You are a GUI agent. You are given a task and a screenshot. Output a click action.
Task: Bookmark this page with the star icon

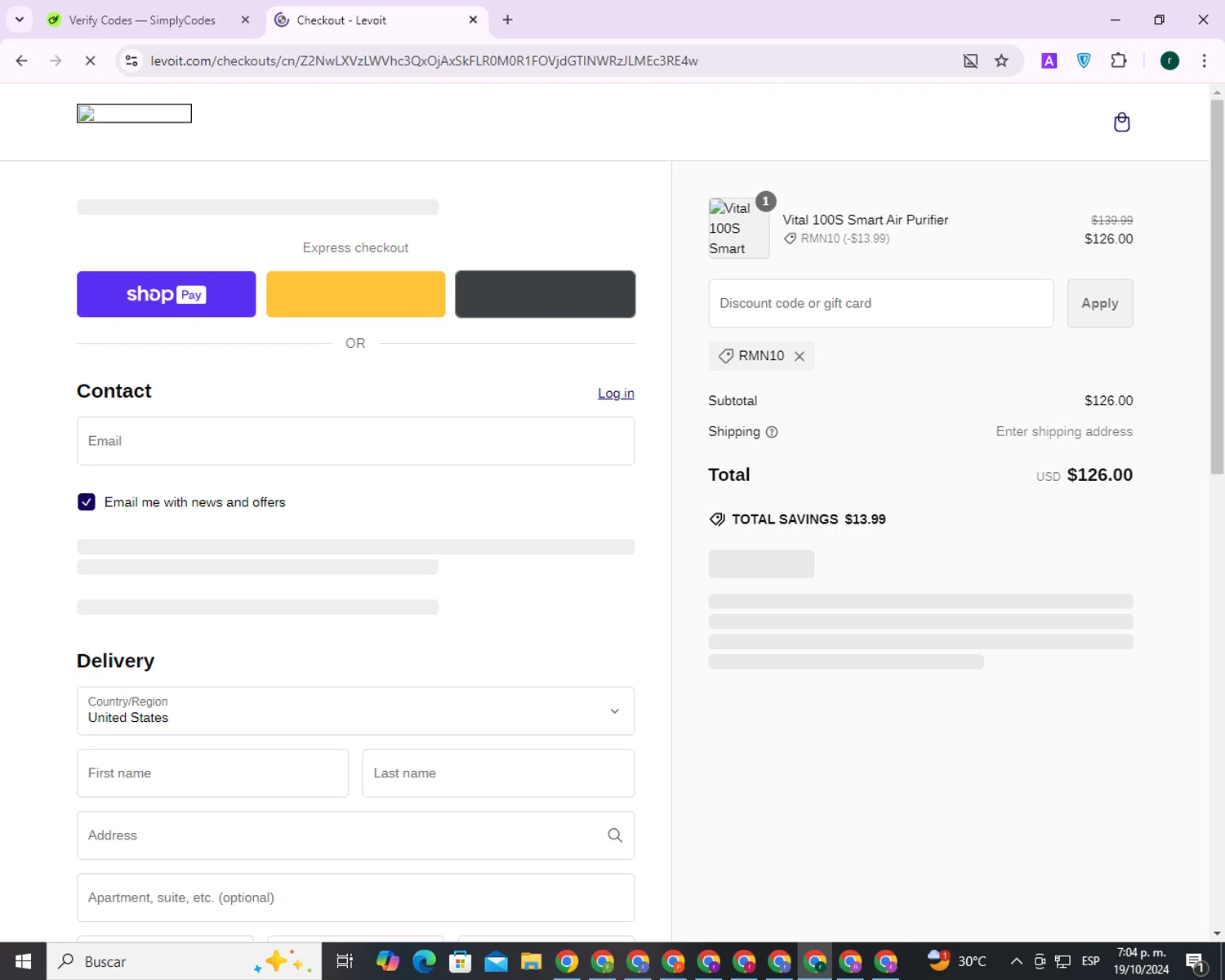1001,60
